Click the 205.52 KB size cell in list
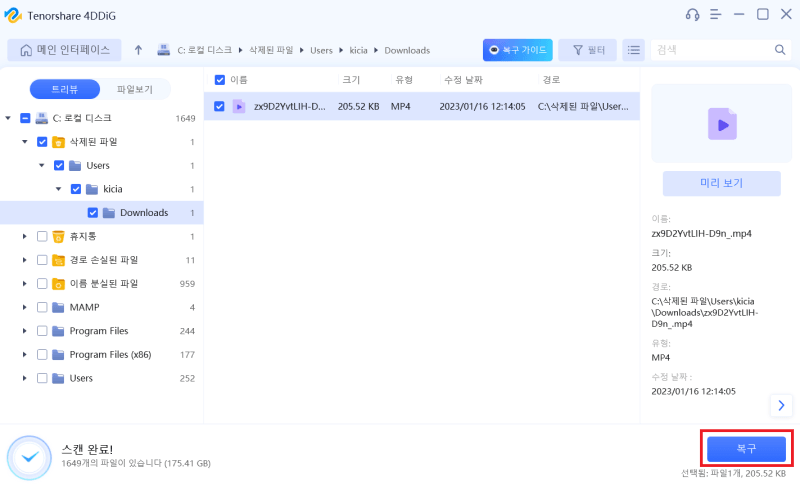 [358, 106]
